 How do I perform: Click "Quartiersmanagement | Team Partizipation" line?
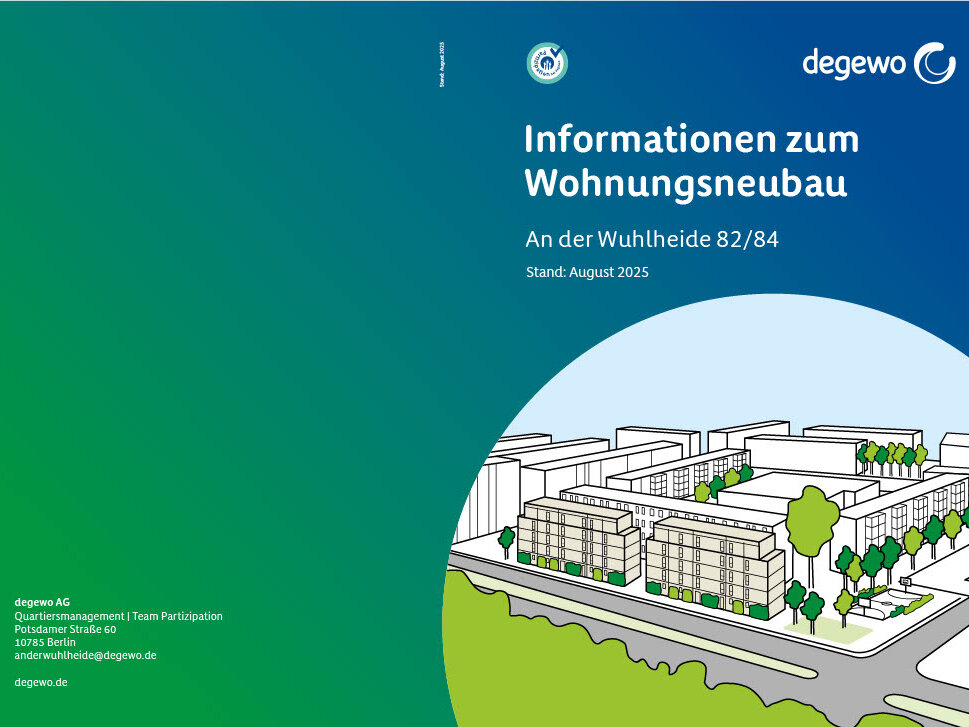(119, 616)
